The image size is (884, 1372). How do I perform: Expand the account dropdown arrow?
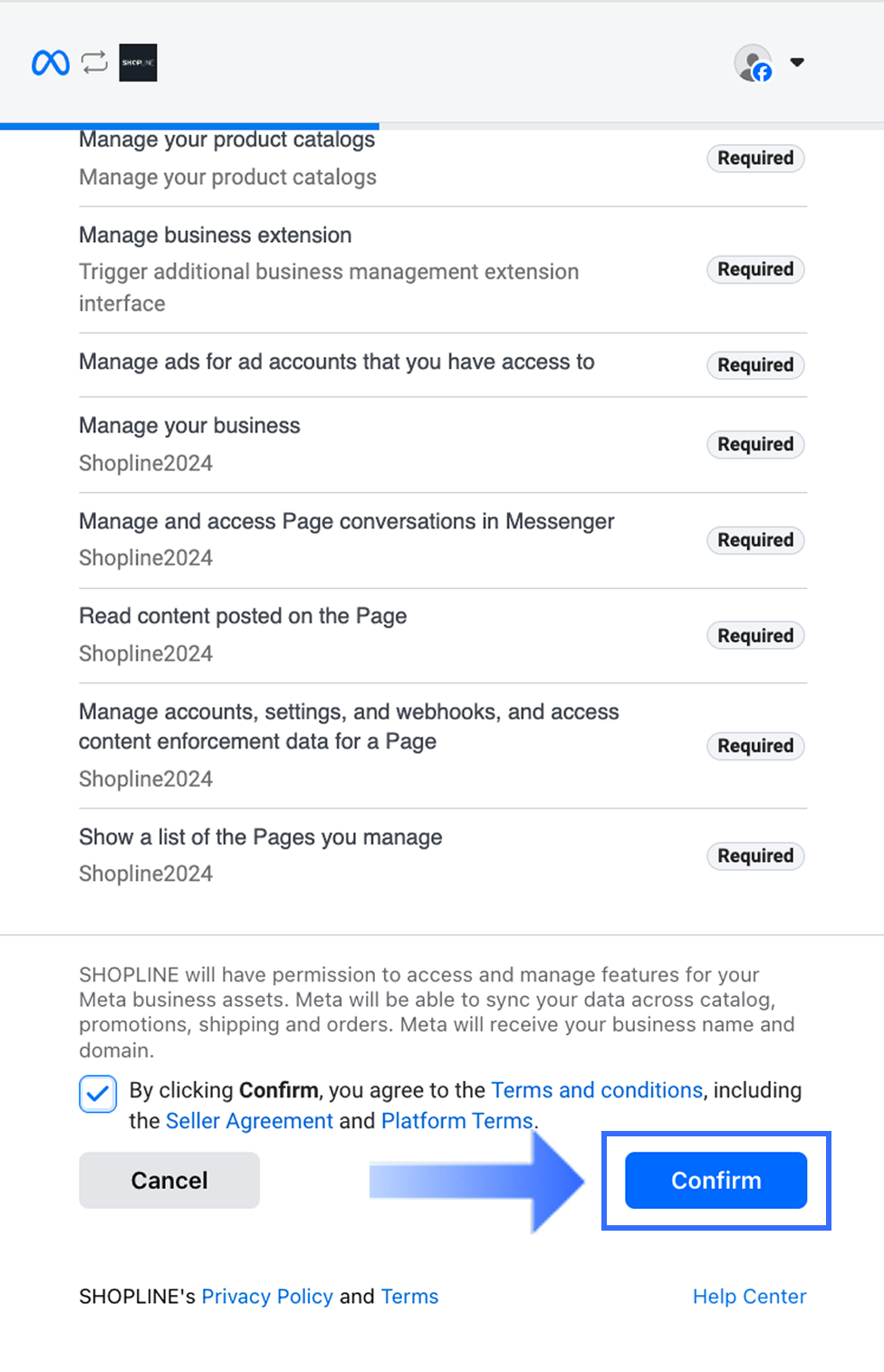[x=797, y=63]
